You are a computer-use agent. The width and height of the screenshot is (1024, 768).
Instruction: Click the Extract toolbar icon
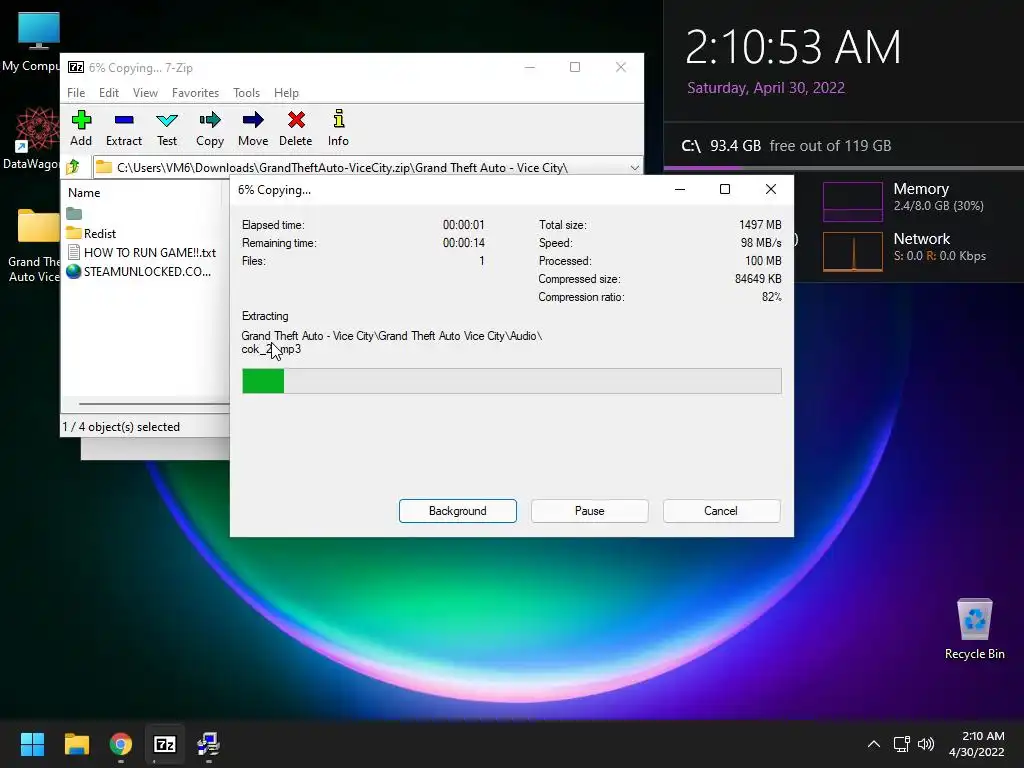(123, 128)
